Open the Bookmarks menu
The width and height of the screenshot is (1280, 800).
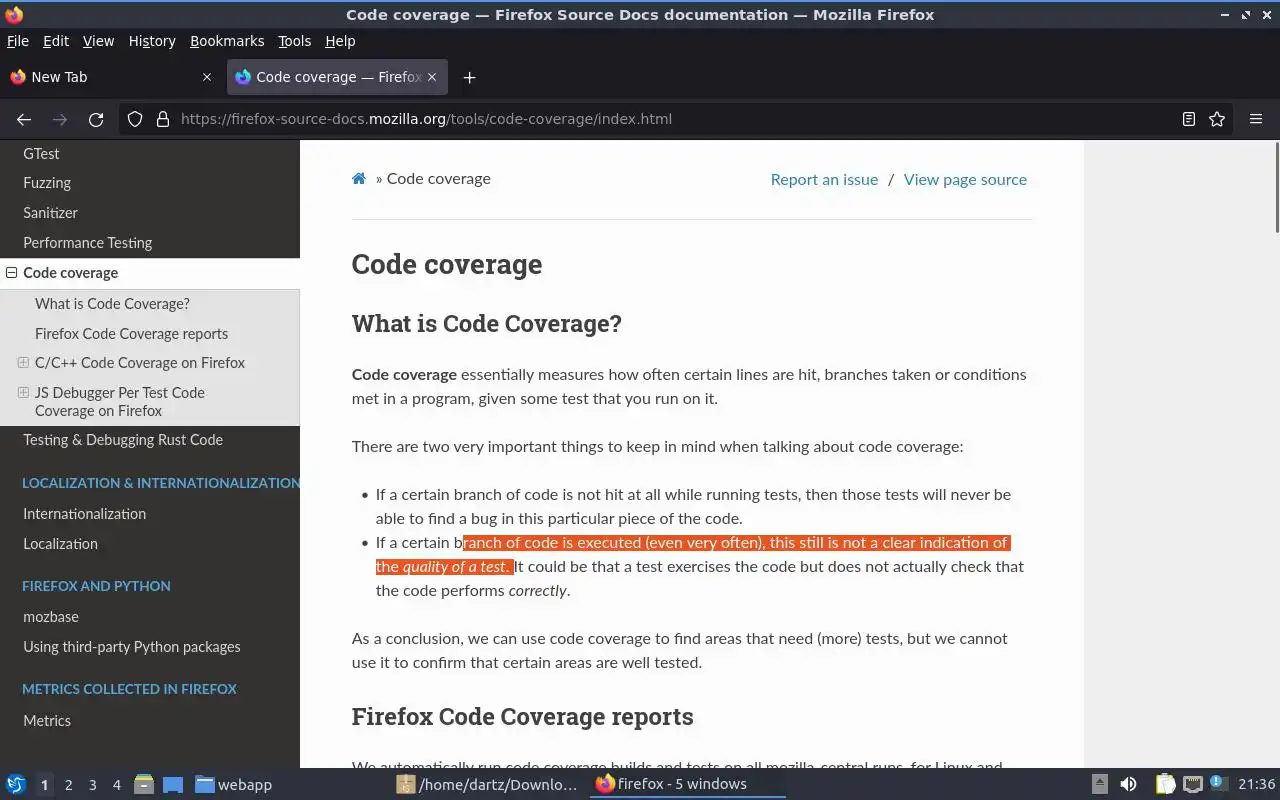click(x=227, y=41)
